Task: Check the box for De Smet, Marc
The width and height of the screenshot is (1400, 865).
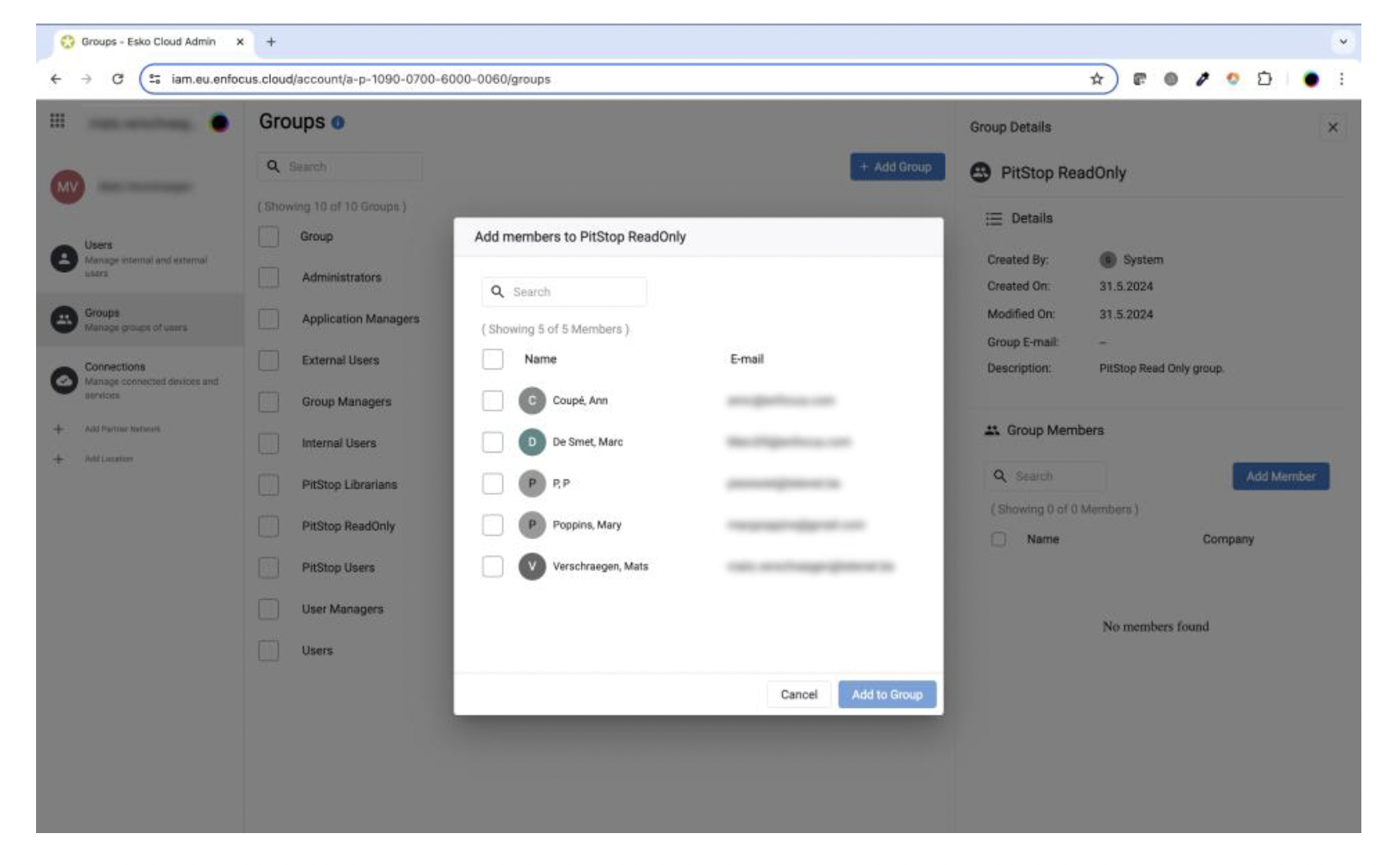Action: pyautogui.click(x=493, y=442)
